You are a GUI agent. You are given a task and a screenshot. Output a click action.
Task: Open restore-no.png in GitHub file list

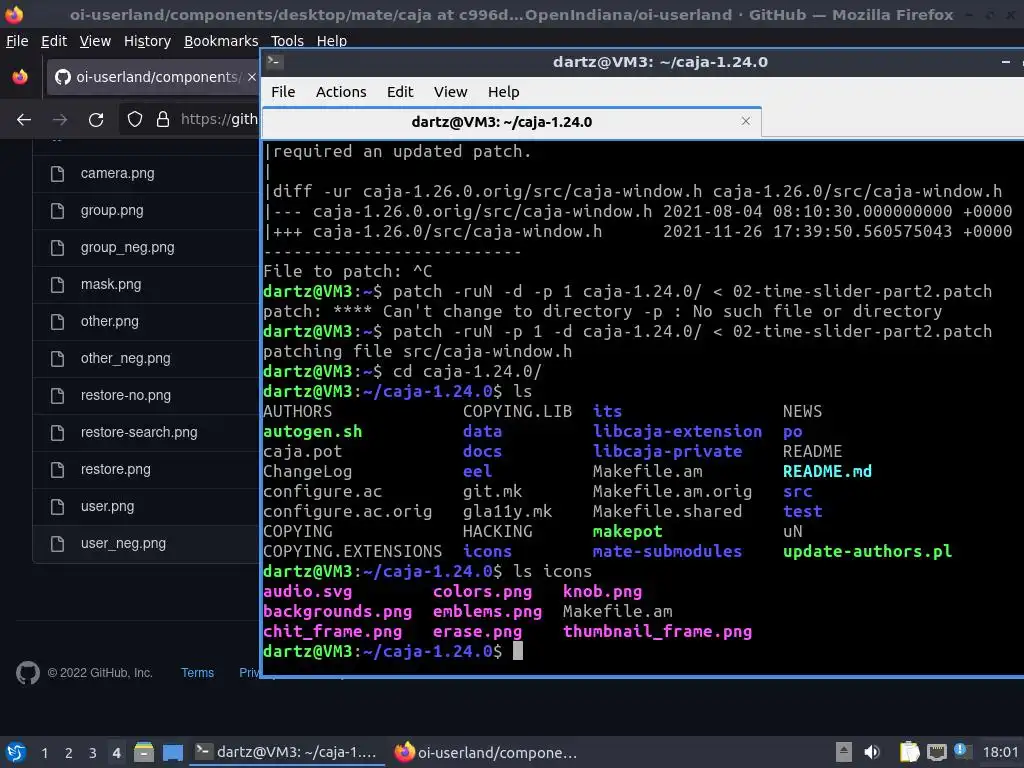[125, 396]
